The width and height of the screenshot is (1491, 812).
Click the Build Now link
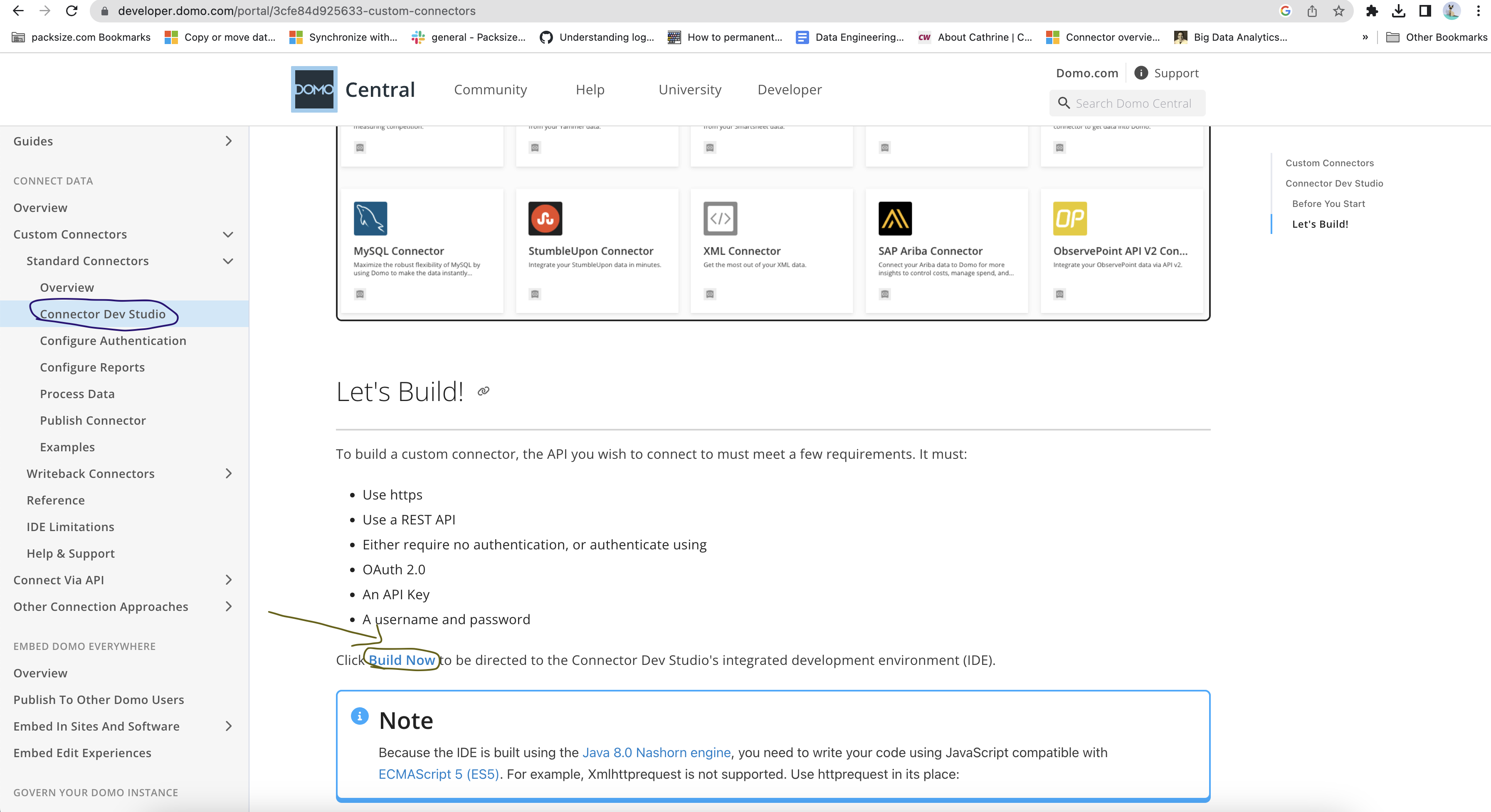(x=402, y=660)
